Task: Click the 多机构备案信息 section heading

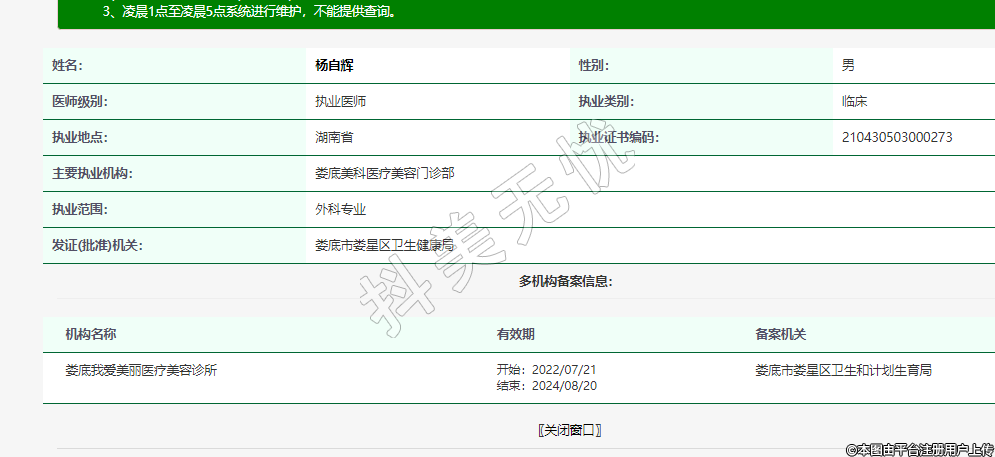Action: tap(565, 282)
